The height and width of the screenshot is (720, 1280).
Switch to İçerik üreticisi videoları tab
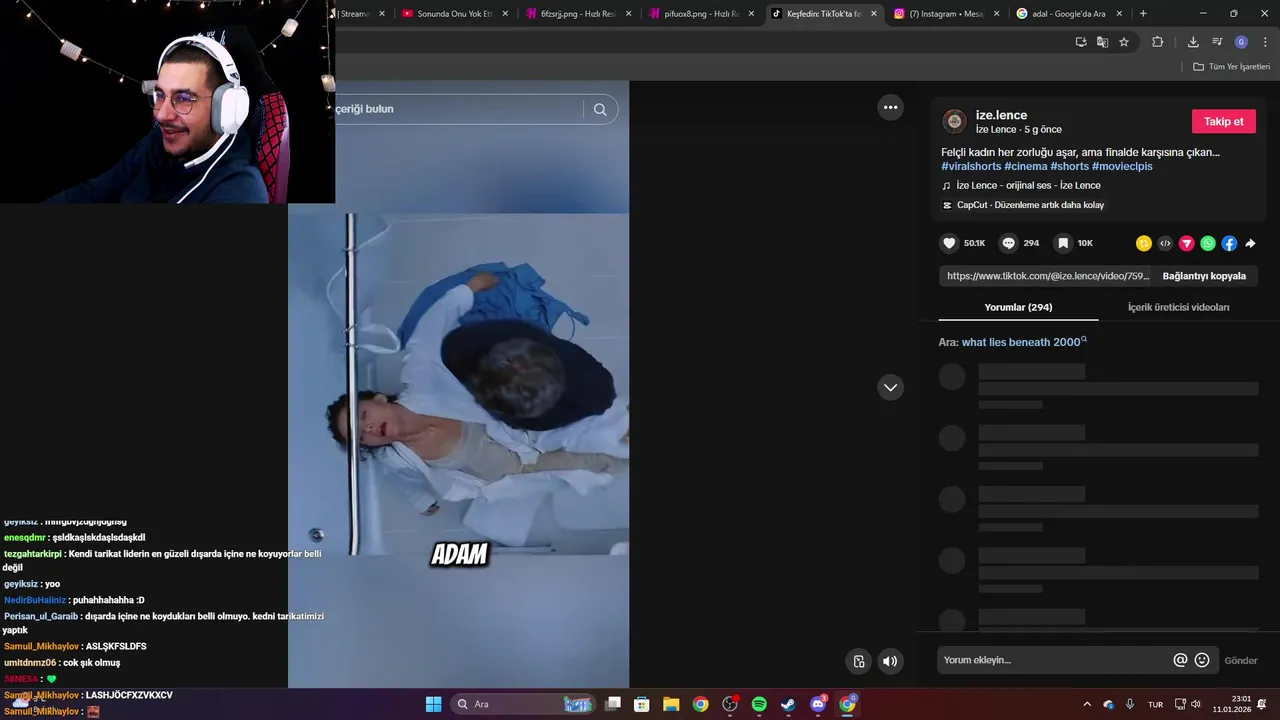(x=1178, y=307)
